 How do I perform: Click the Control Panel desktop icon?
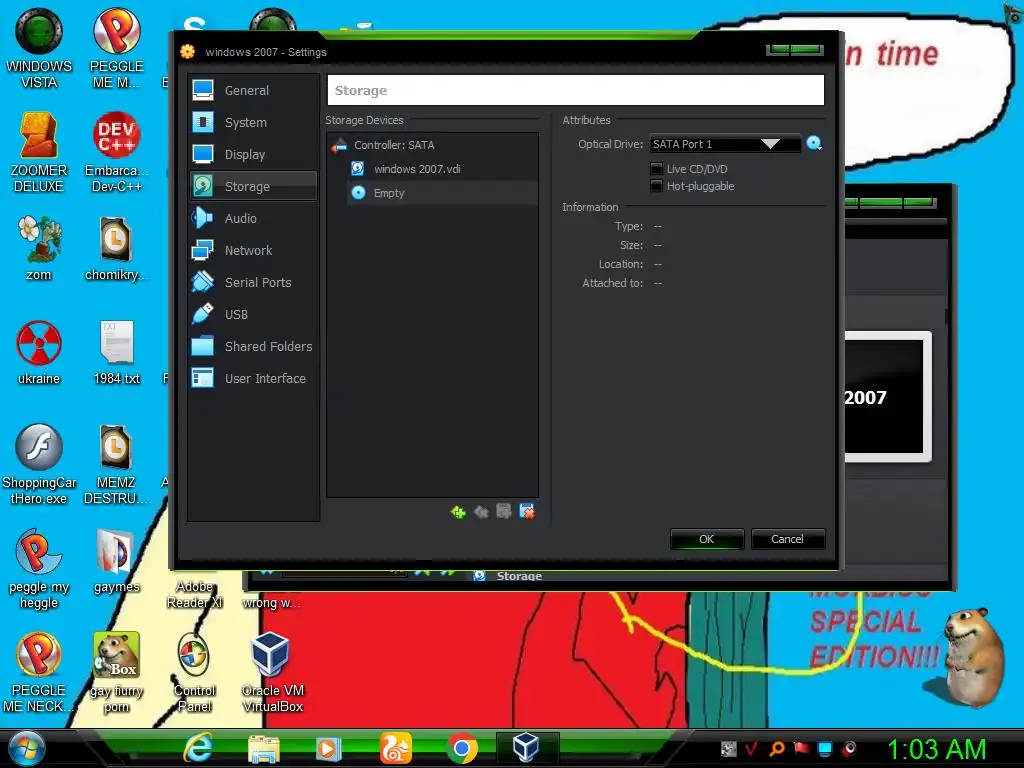click(194, 673)
